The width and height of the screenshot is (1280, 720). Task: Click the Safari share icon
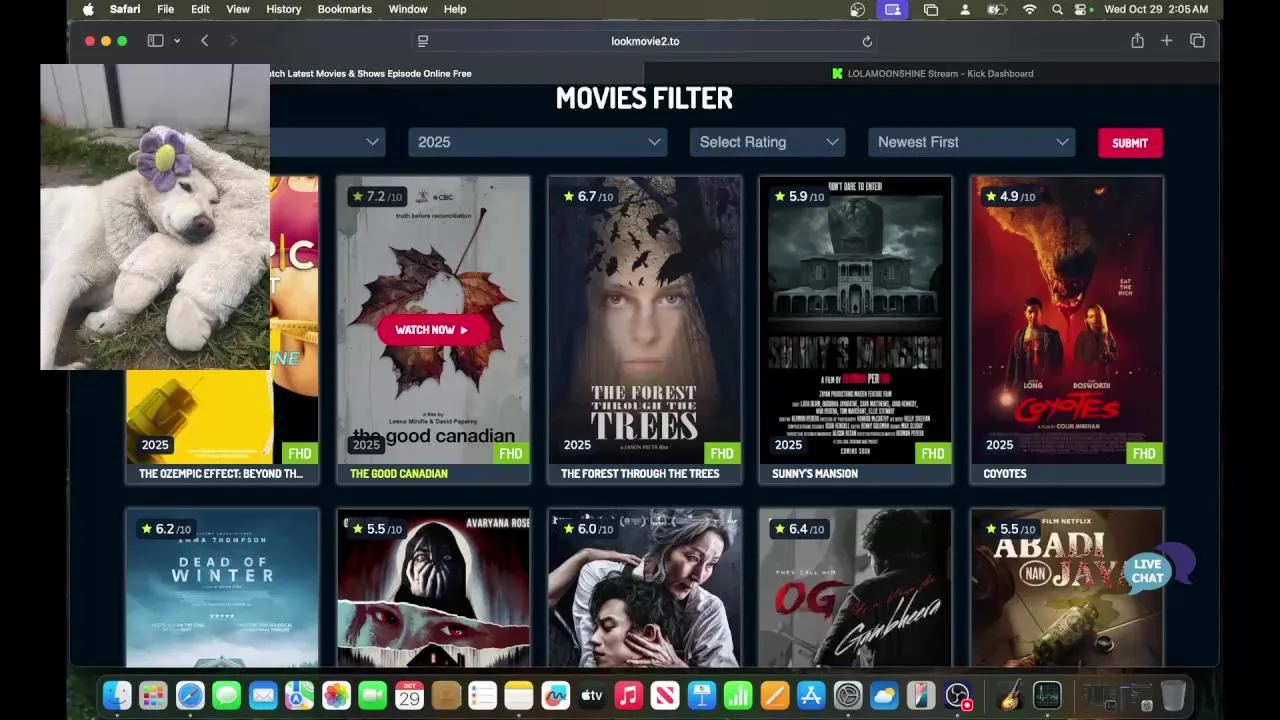click(1137, 41)
